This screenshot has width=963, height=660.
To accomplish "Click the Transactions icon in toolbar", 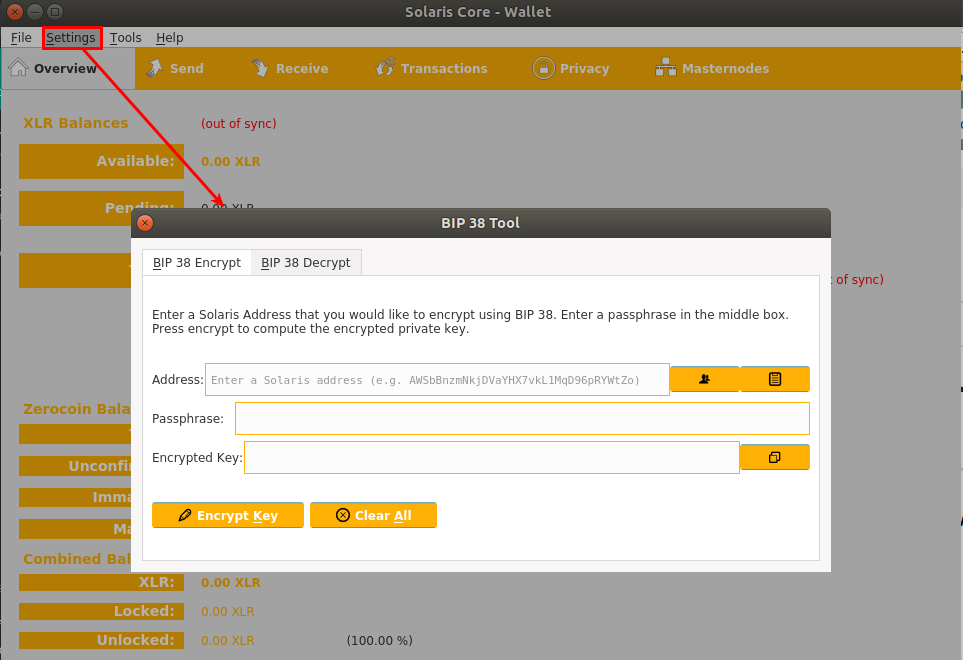I will click(x=385, y=68).
